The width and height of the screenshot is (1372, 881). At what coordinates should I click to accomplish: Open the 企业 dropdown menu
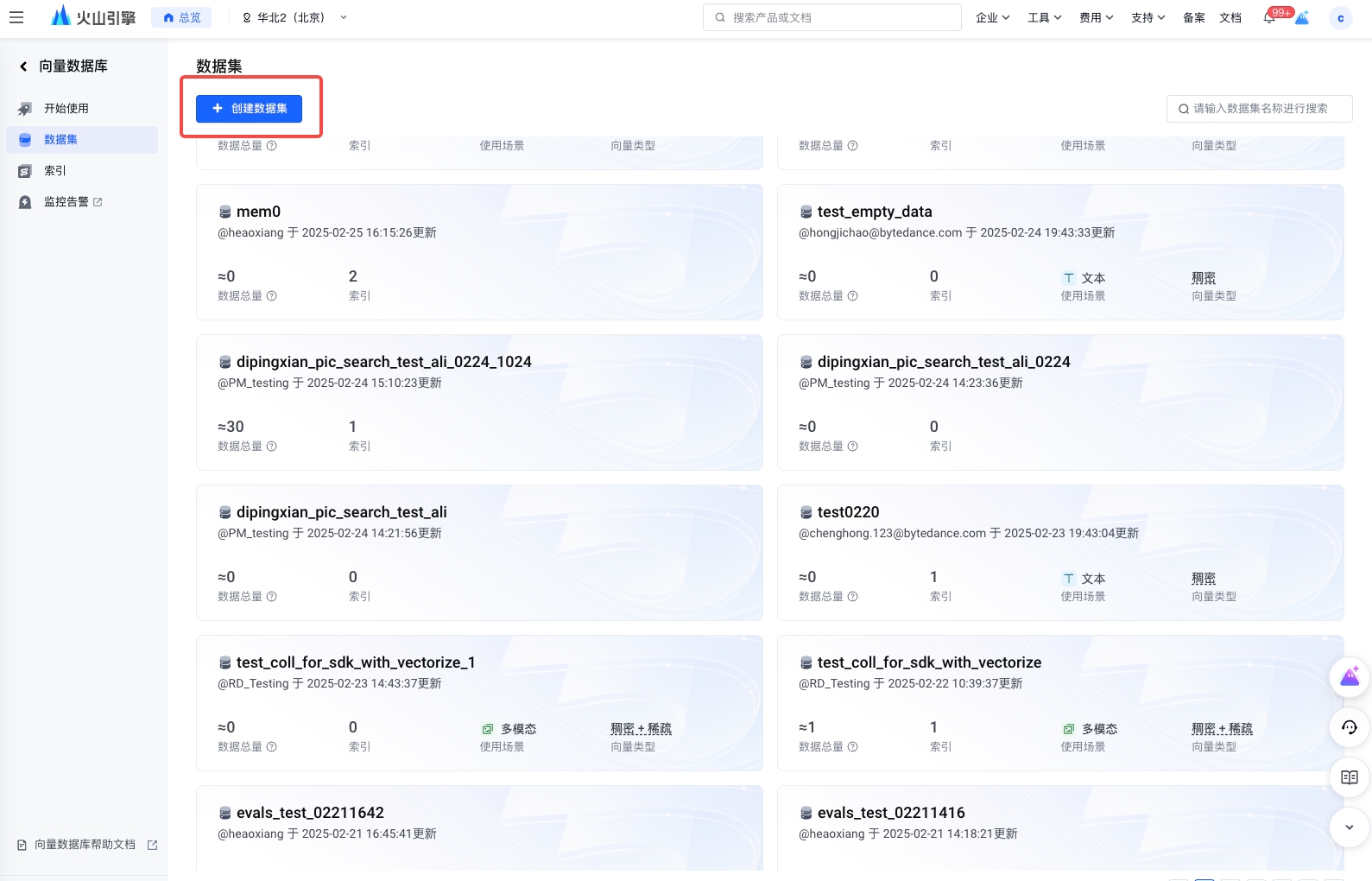coord(992,17)
